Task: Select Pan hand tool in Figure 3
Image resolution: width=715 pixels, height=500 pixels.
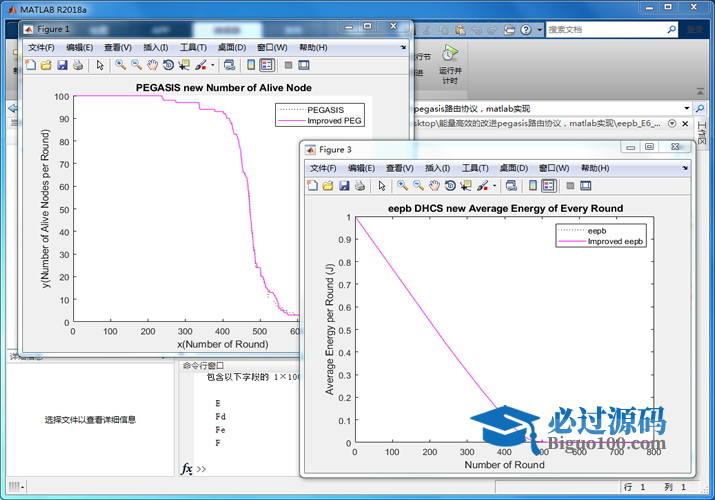Action: [x=434, y=186]
